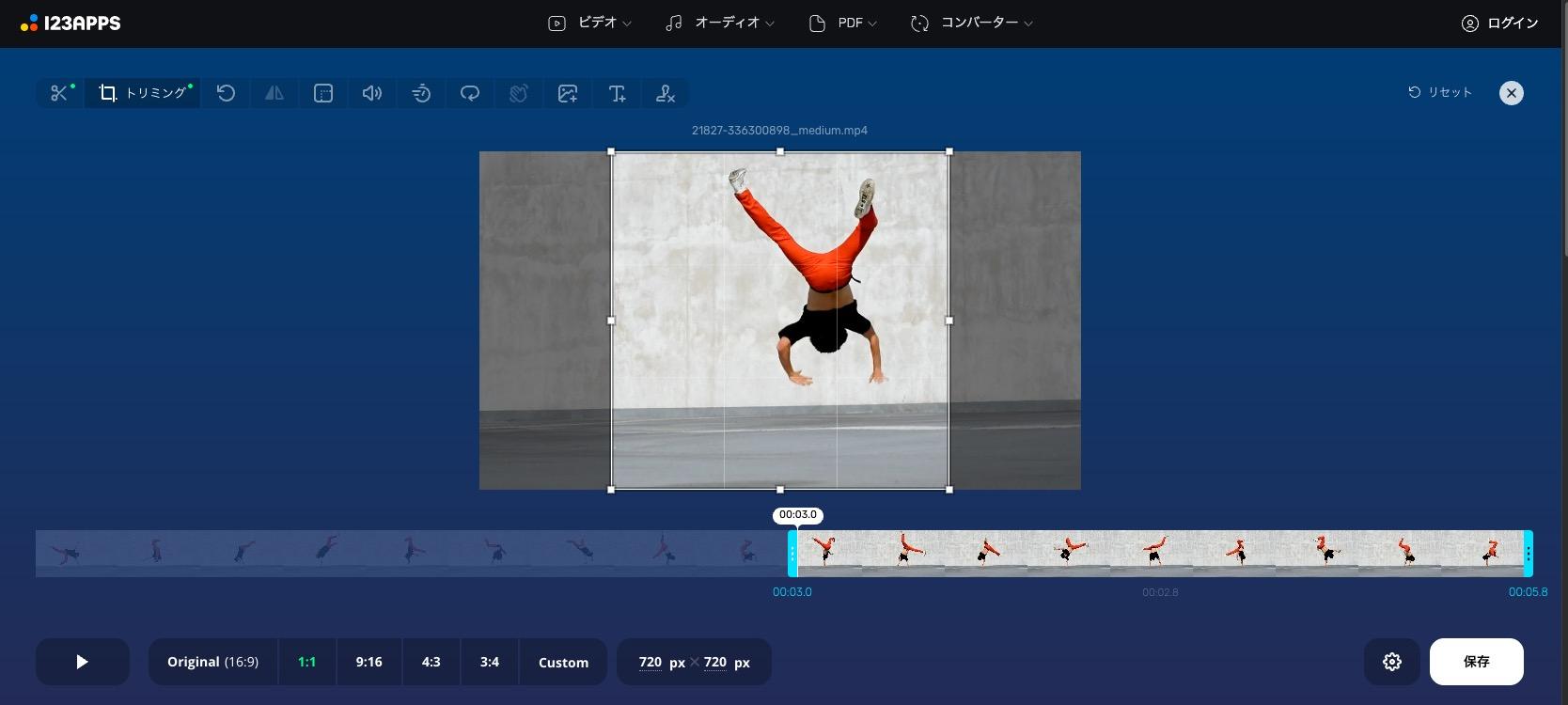Select 9:16 aspect ratio
Screen dimensions: 1568x705
(x=368, y=662)
